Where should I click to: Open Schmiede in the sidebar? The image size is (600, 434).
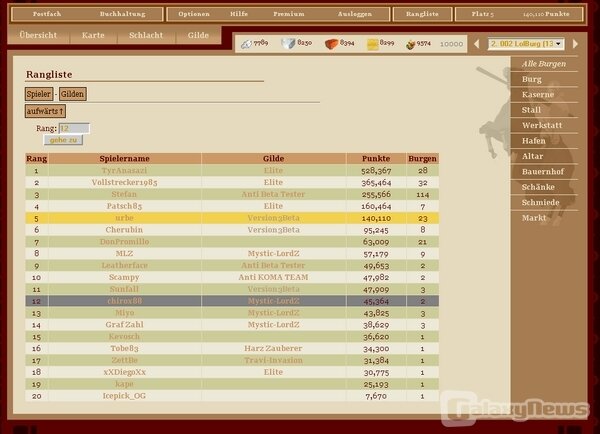(540, 202)
